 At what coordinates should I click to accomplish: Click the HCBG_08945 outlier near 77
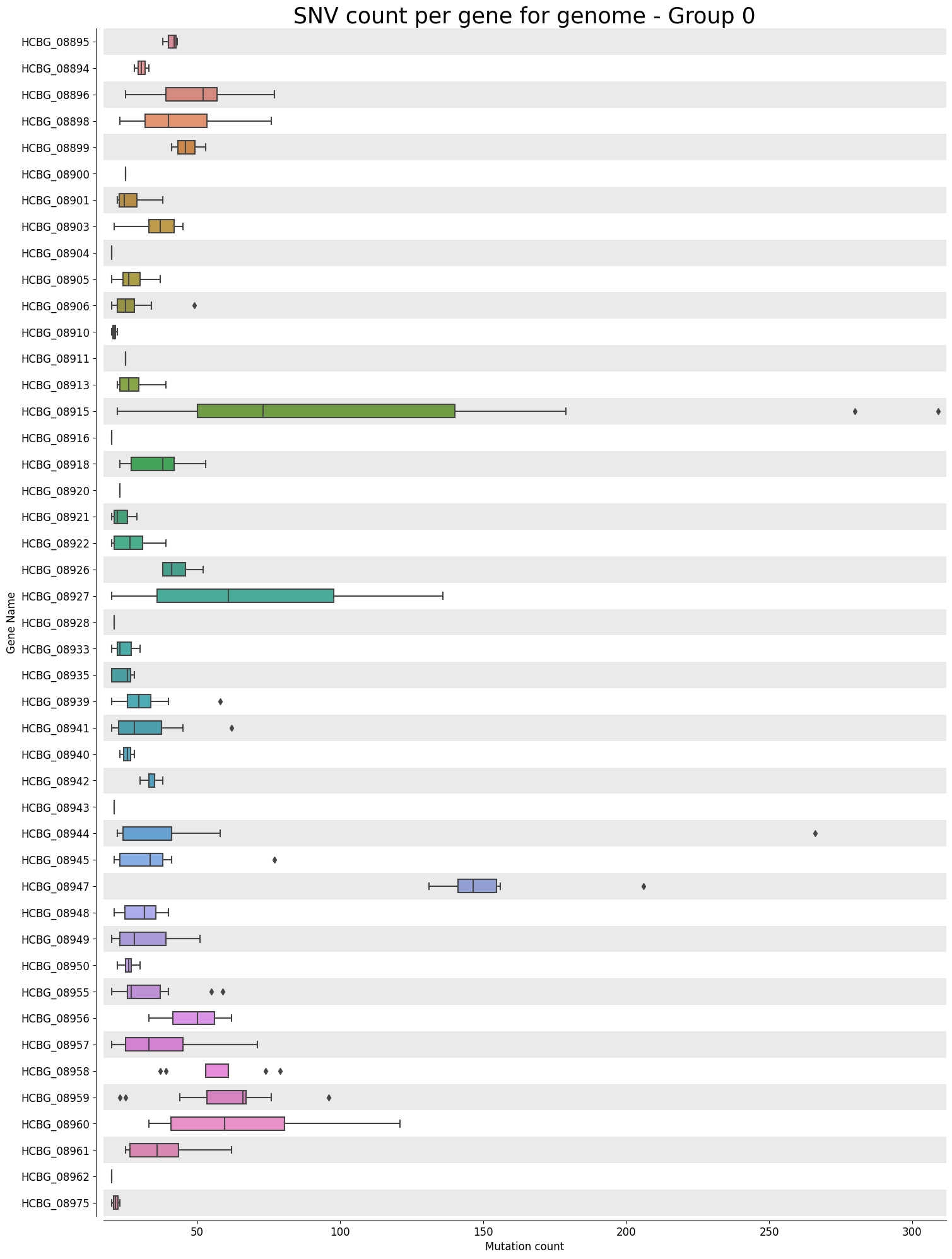(x=274, y=860)
